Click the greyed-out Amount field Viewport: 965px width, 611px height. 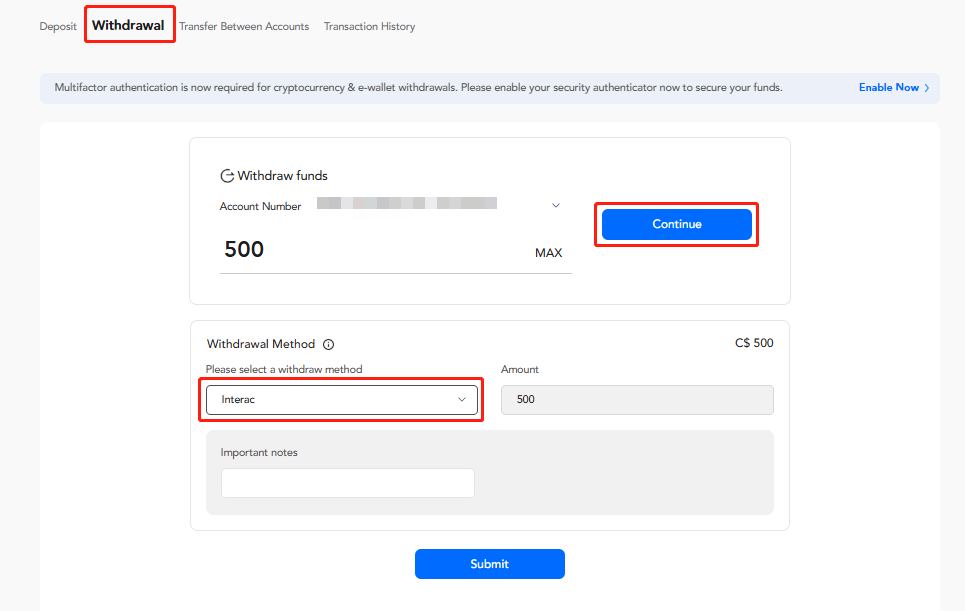click(637, 400)
